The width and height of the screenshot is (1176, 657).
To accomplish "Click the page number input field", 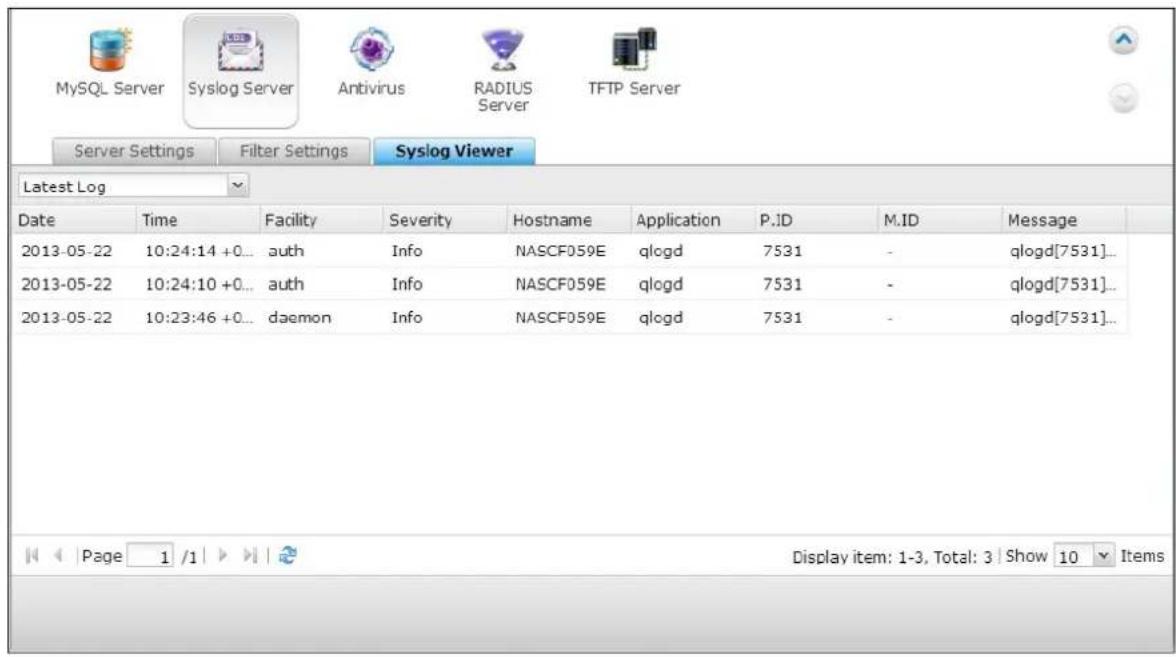I will pos(150,556).
